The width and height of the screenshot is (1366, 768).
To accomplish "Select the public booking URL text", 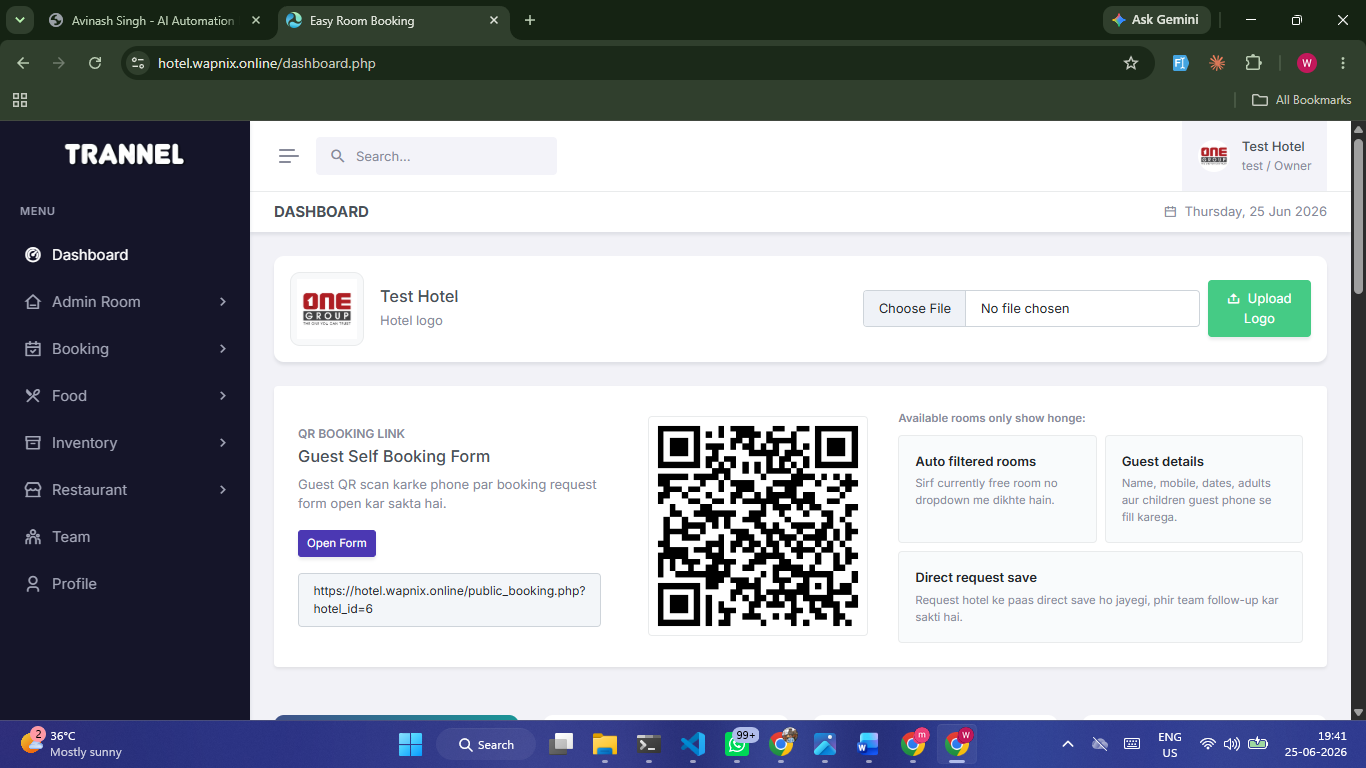I will coord(449,599).
